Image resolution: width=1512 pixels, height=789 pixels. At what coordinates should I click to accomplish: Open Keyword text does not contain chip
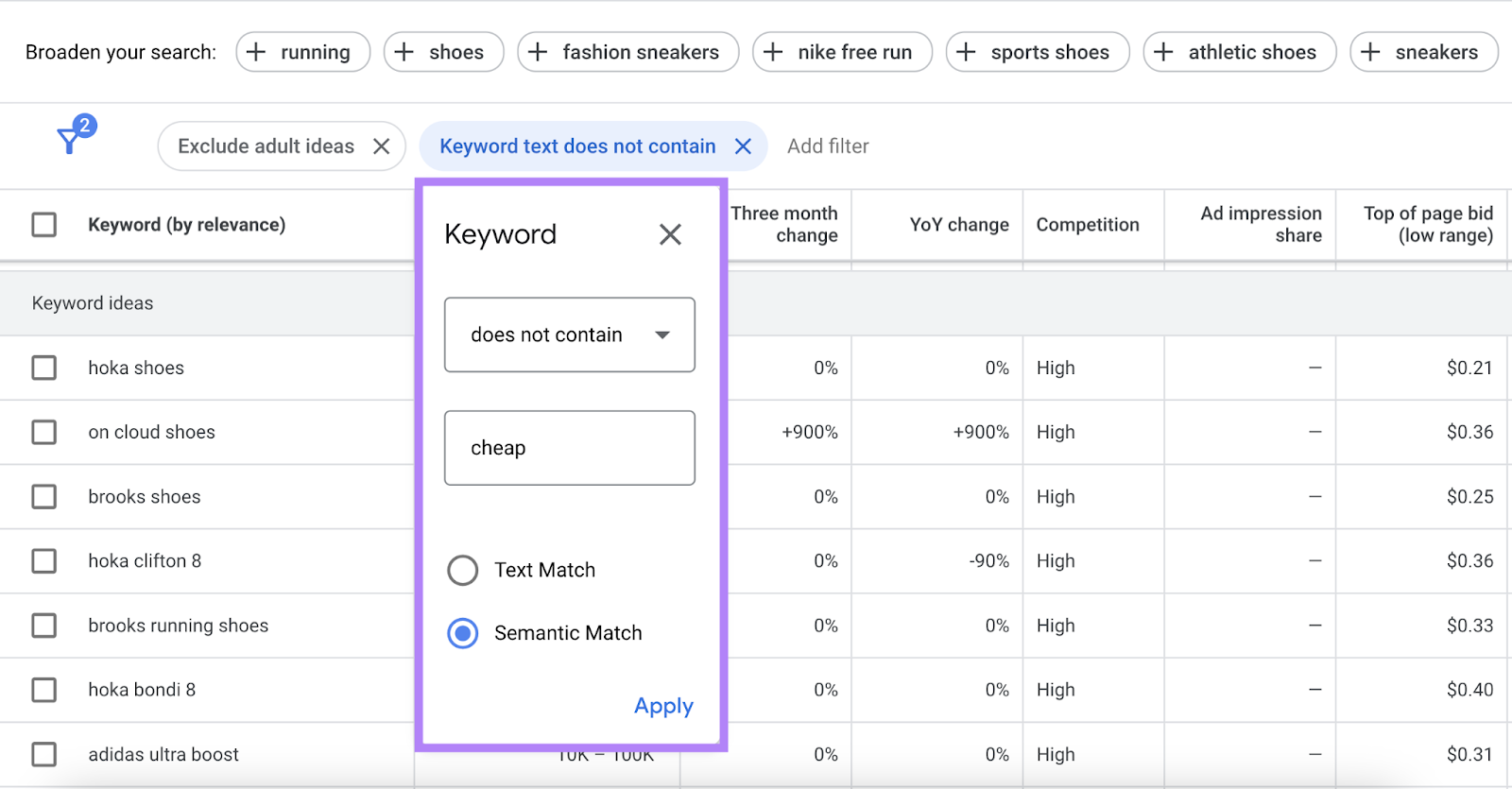click(577, 146)
